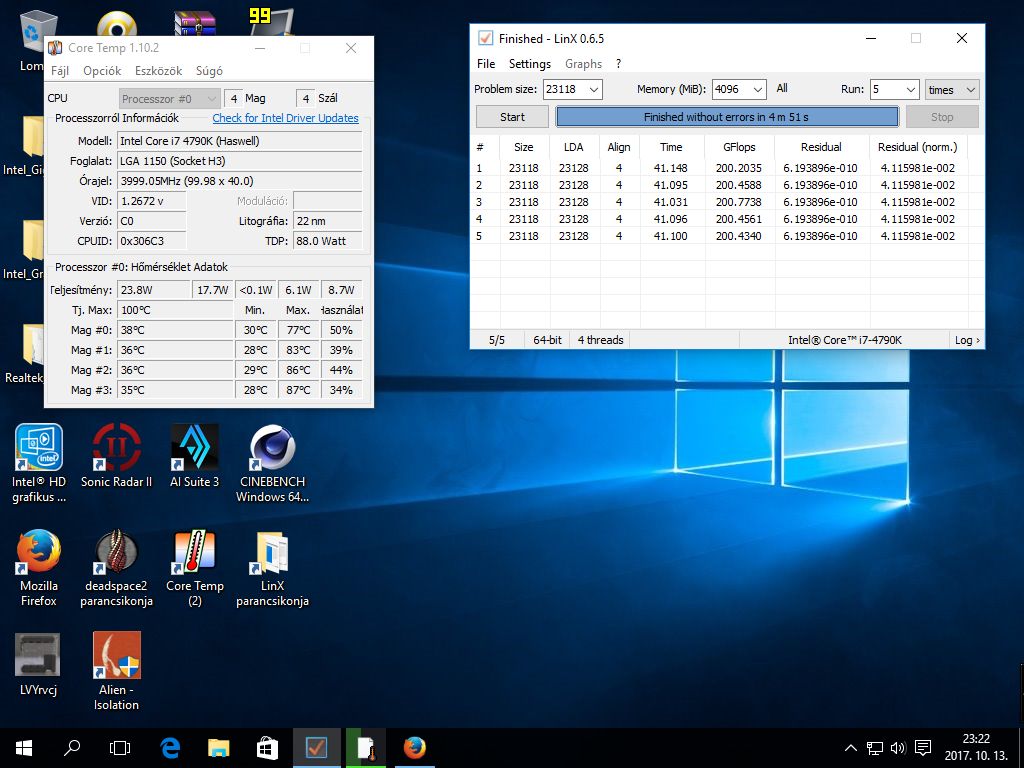The image size is (1024, 768).
Task: Launch CINEBENCH Windows 64 shortcut
Action: [272, 464]
